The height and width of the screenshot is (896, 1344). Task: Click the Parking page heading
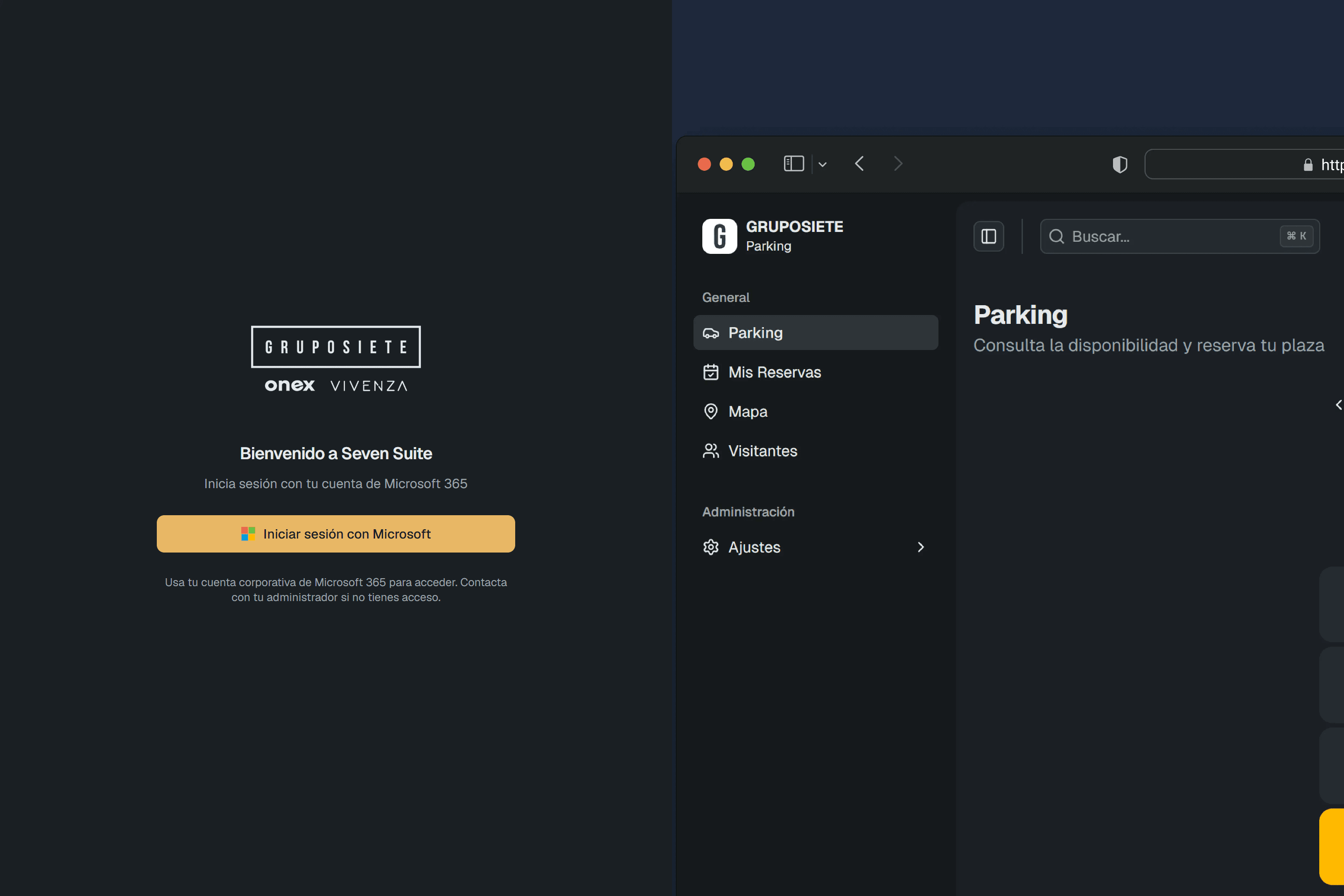pyautogui.click(x=1021, y=315)
